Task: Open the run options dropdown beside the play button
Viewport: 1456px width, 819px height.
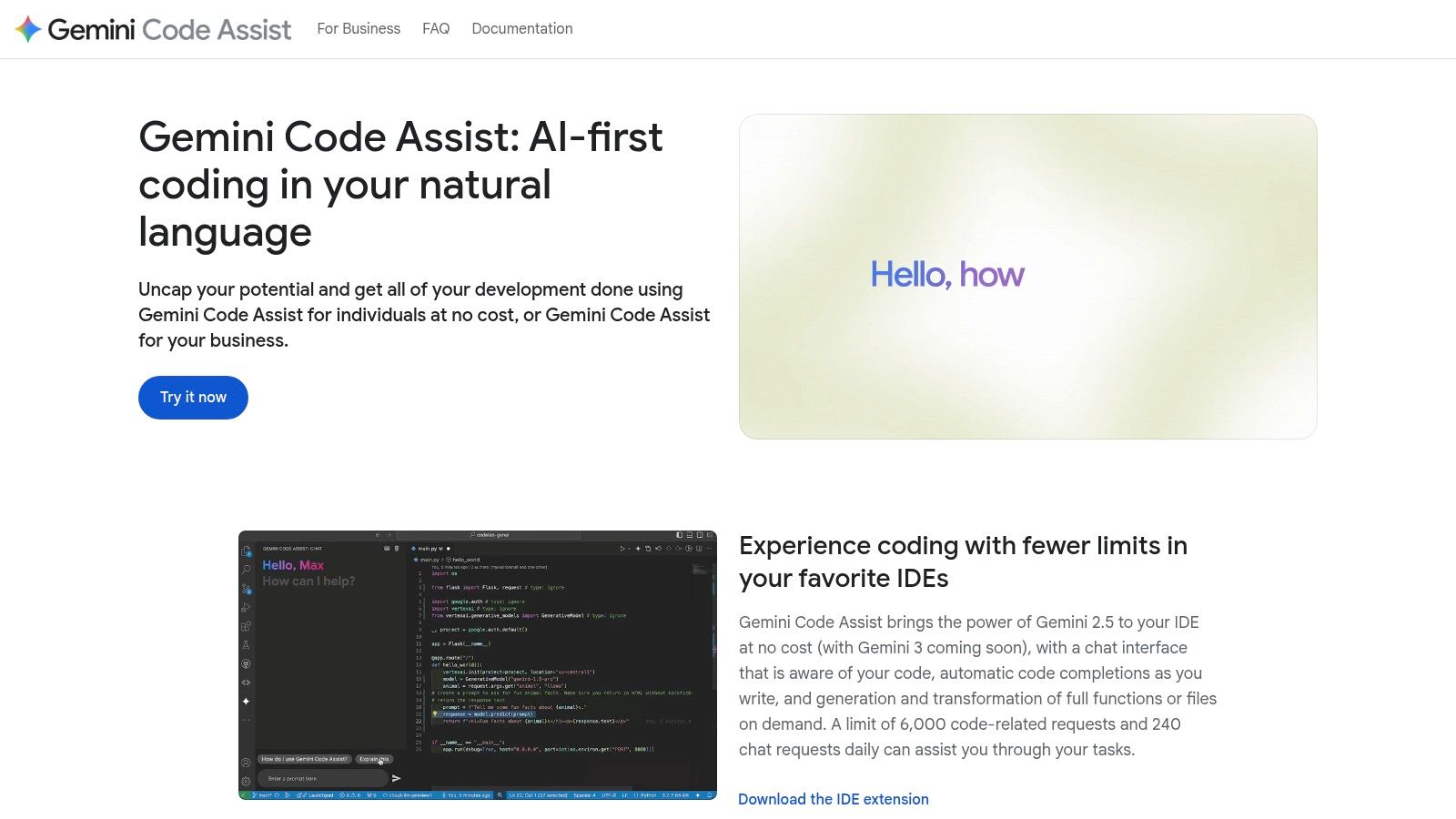Action: [630, 549]
